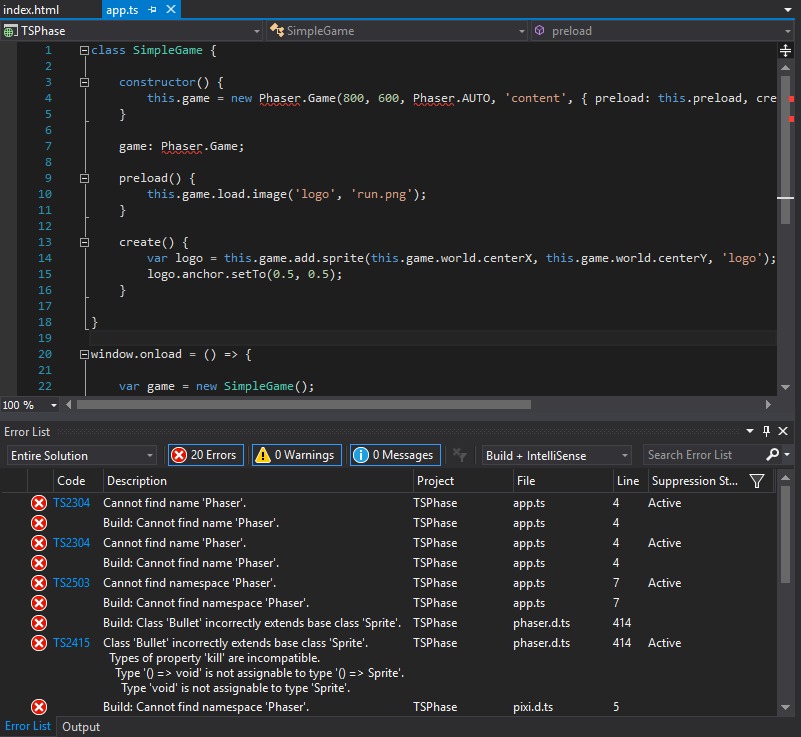Toggle auto-hide pin on Error List

coord(766,431)
